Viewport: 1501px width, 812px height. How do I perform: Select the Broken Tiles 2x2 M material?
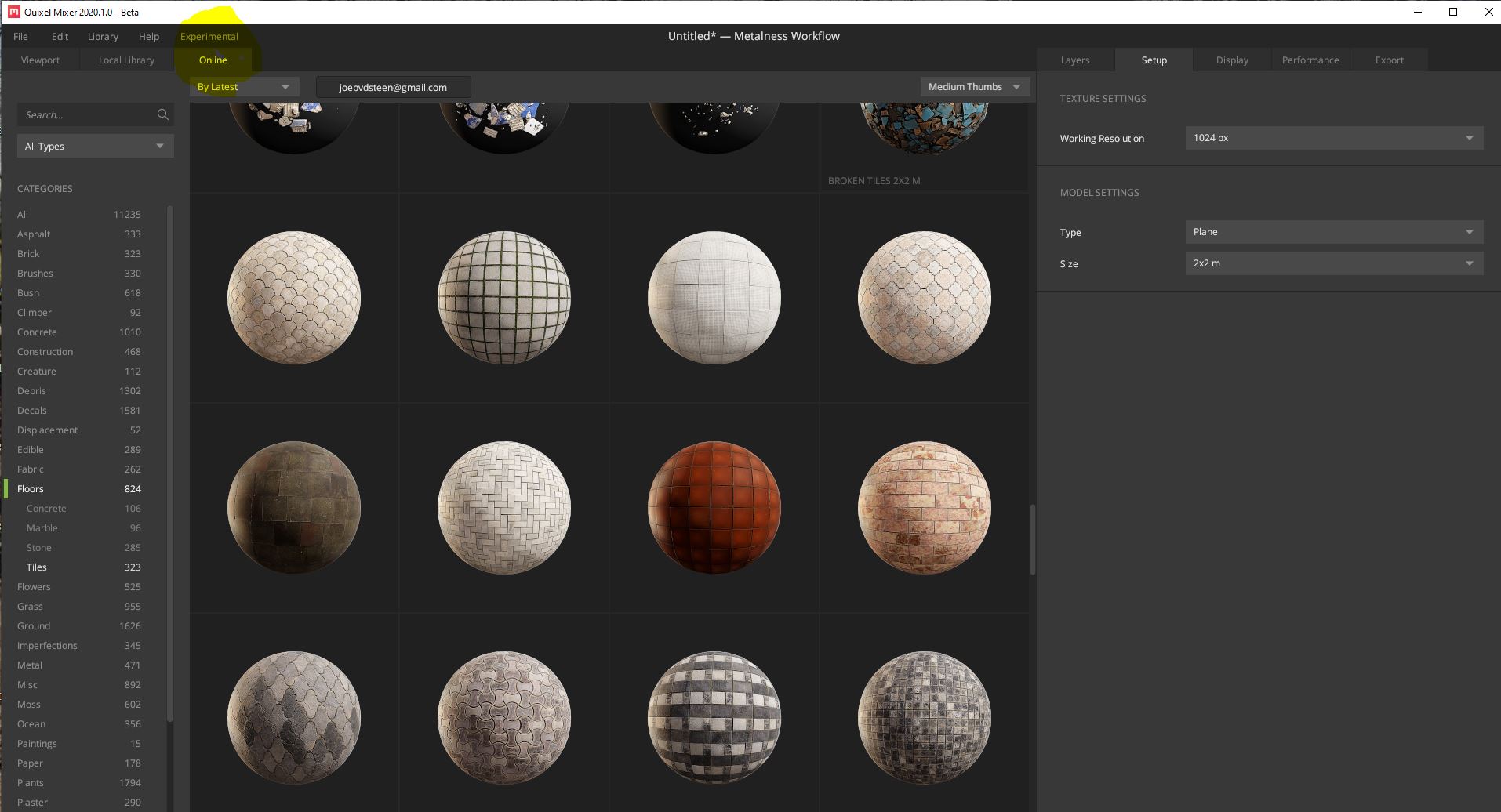[924, 125]
